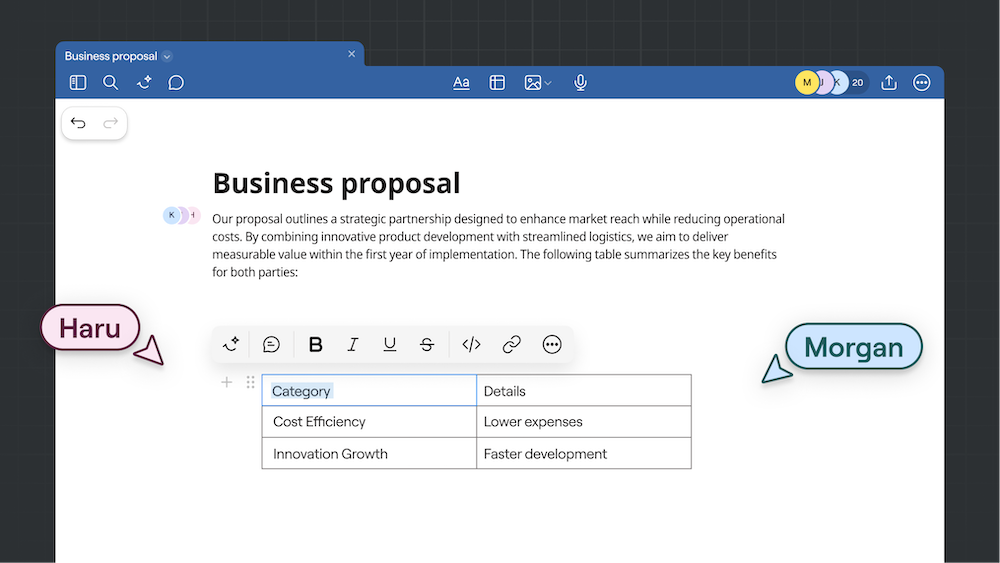Insert a table from top toolbar

coord(497,83)
